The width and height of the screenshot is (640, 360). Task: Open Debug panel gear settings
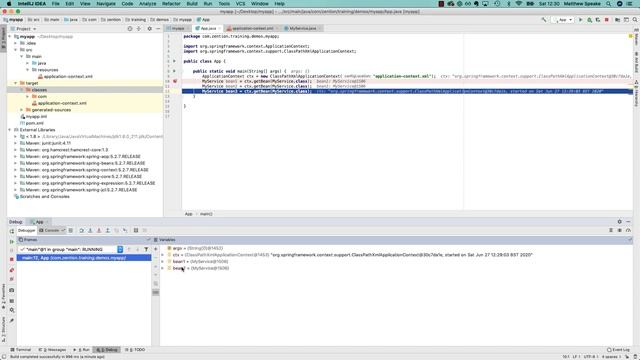point(620,222)
